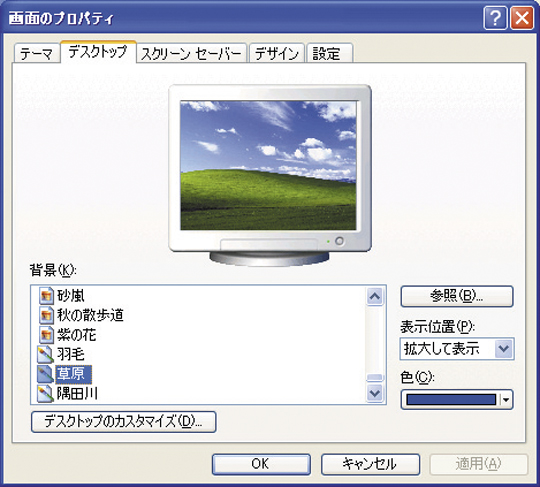Open the 表示位置 dropdown

point(503,349)
